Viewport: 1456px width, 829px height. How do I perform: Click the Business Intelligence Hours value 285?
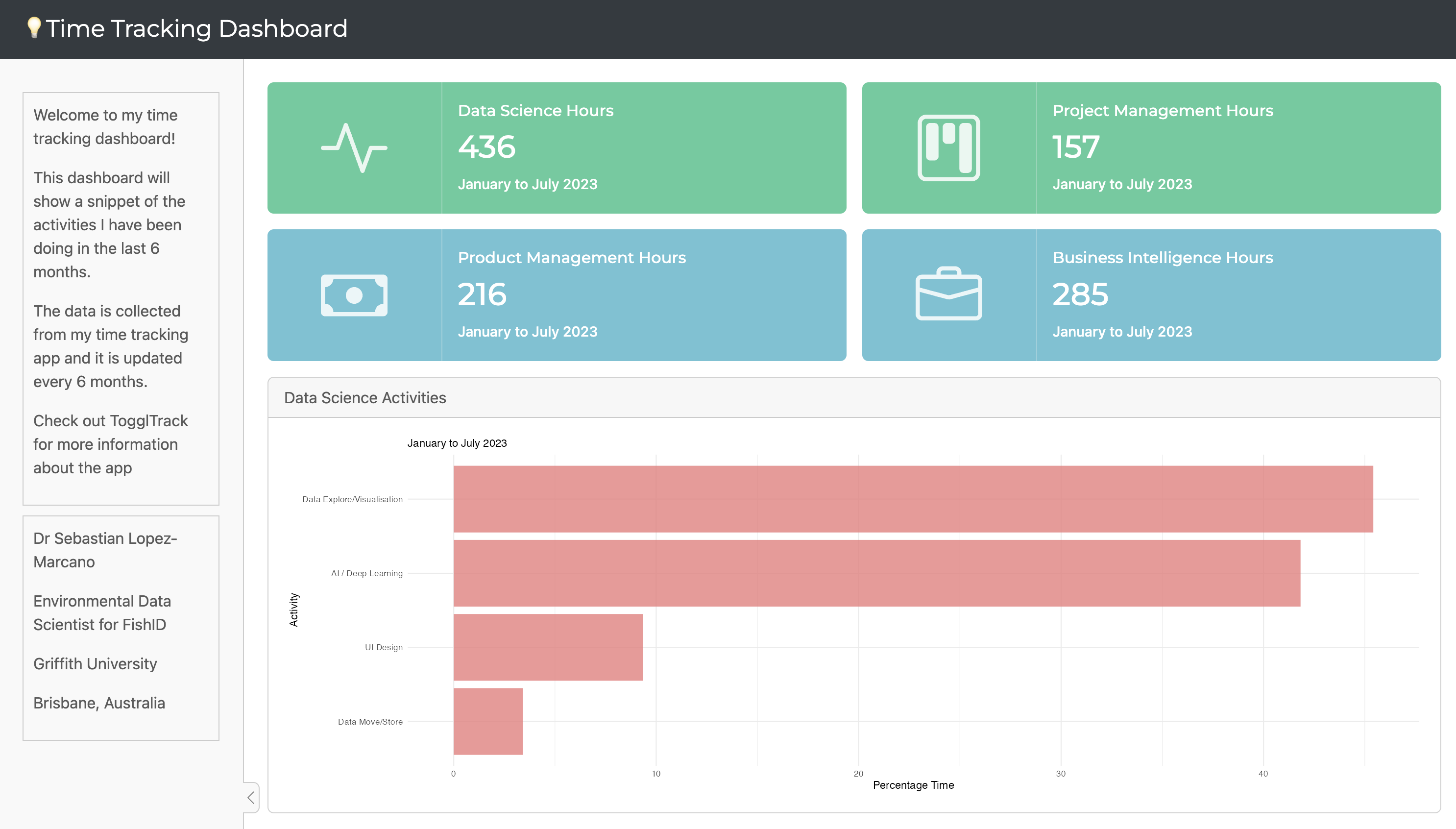point(1080,294)
